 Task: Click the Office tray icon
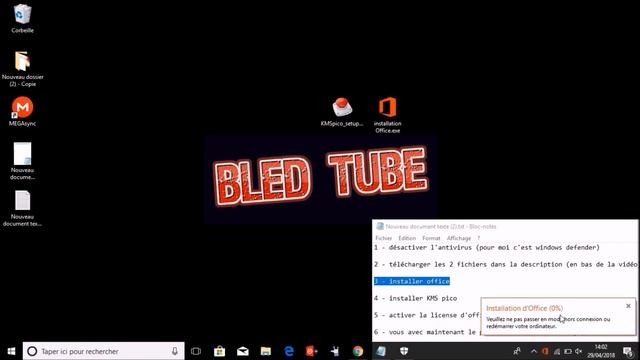545,351
